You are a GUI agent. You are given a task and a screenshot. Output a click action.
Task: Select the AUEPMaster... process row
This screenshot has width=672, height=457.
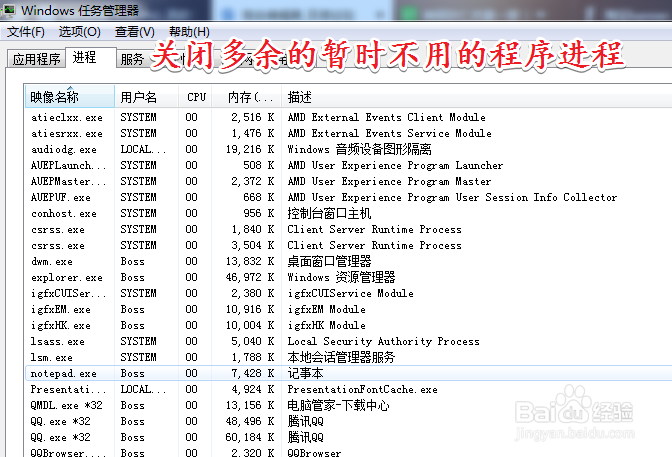coord(348,181)
